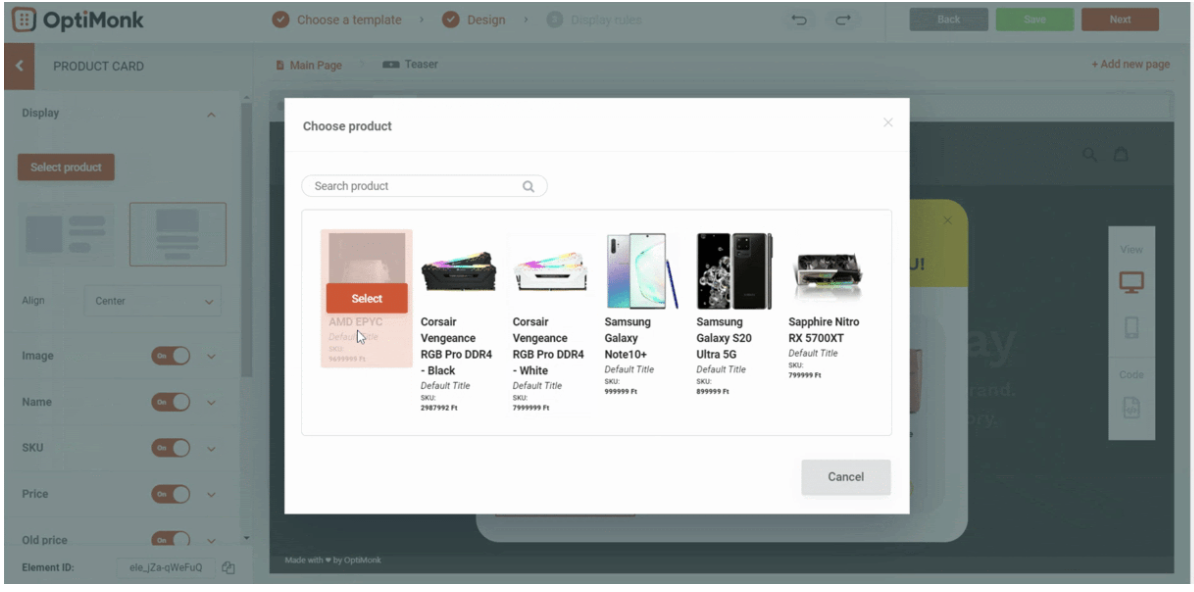Switch to mobile phone view
This screenshot has width=1194, height=592.
click(x=1132, y=328)
